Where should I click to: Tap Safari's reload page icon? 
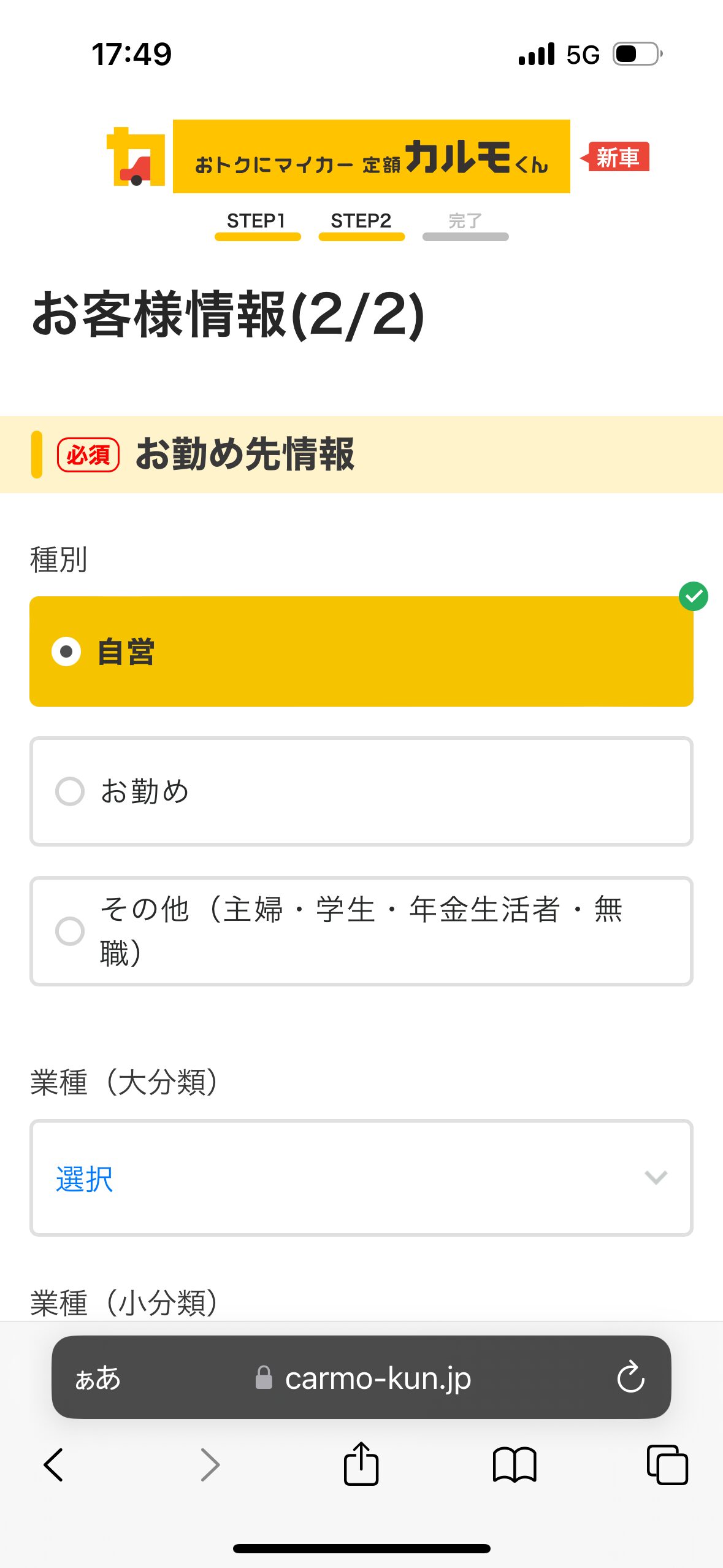630,1377
